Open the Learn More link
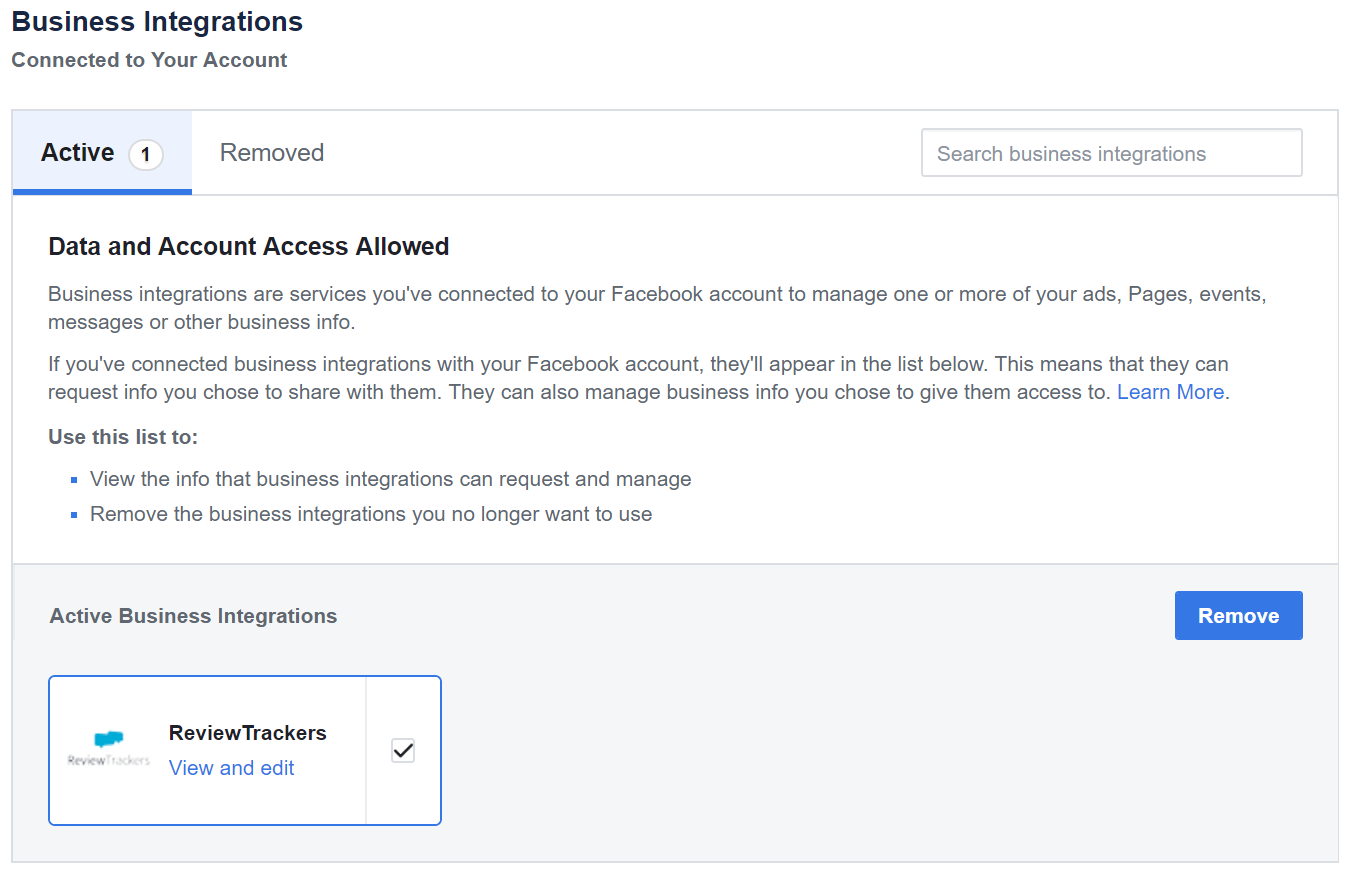Viewport: 1351px width, 877px height. click(x=1170, y=392)
